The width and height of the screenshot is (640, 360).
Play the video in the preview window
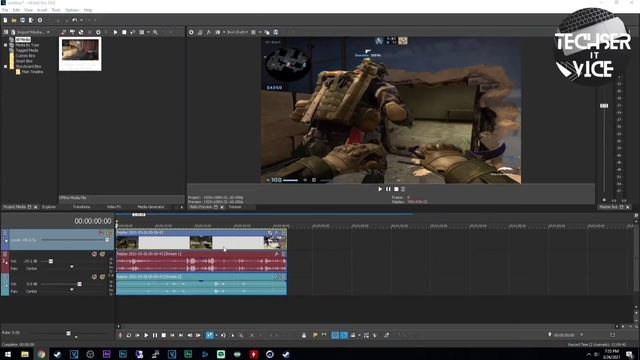coord(380,189)
